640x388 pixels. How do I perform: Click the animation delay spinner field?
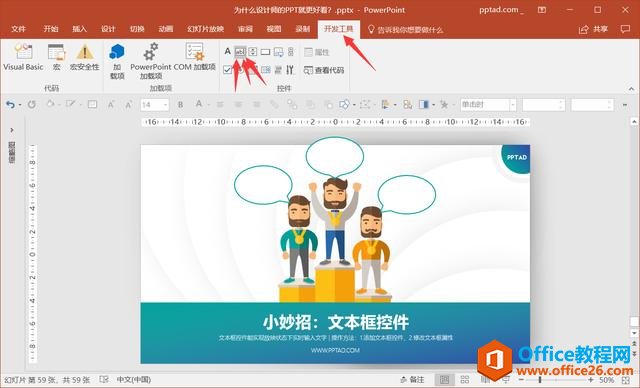(x=592, y=105)
